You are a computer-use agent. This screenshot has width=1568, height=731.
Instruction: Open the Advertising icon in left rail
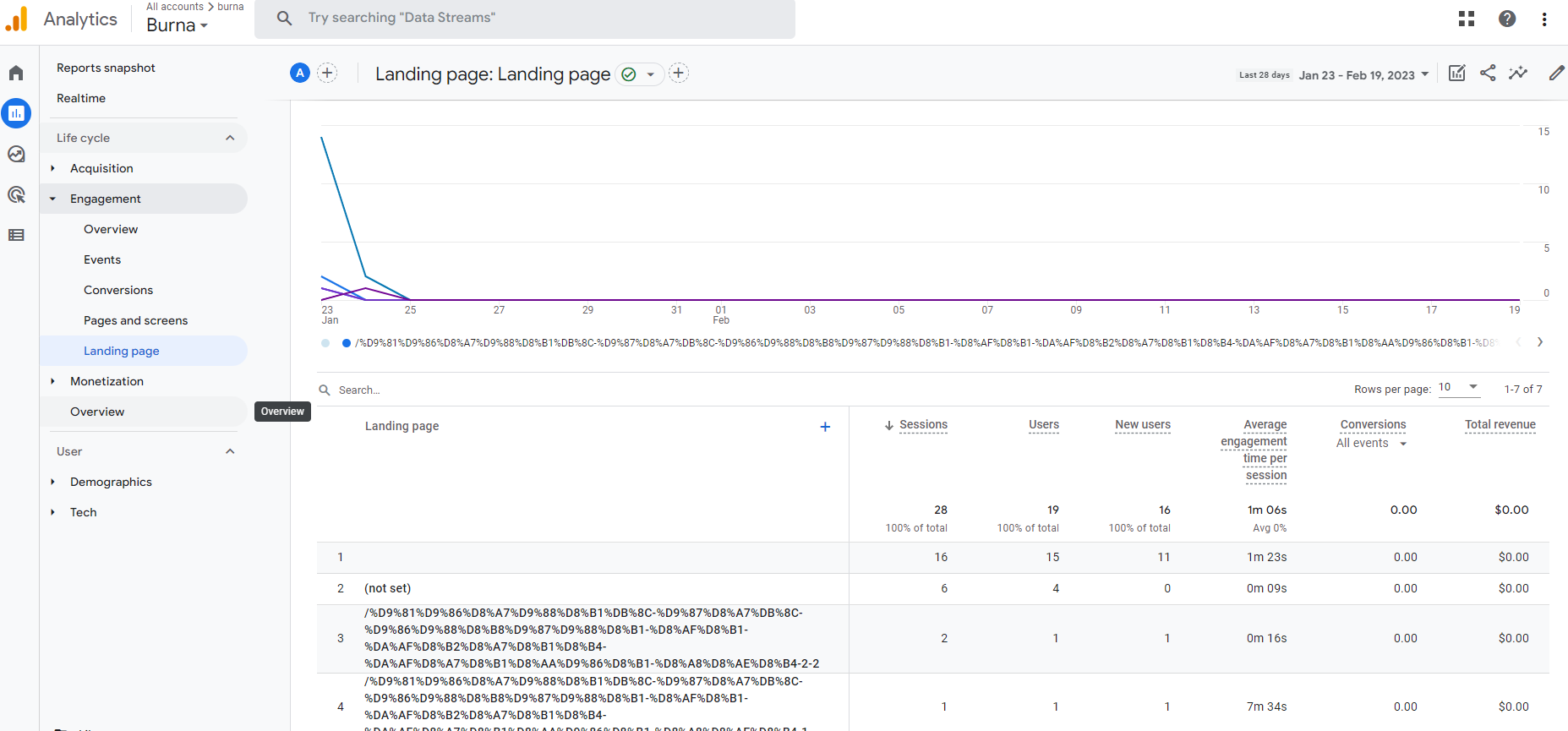tap(16, 194)
